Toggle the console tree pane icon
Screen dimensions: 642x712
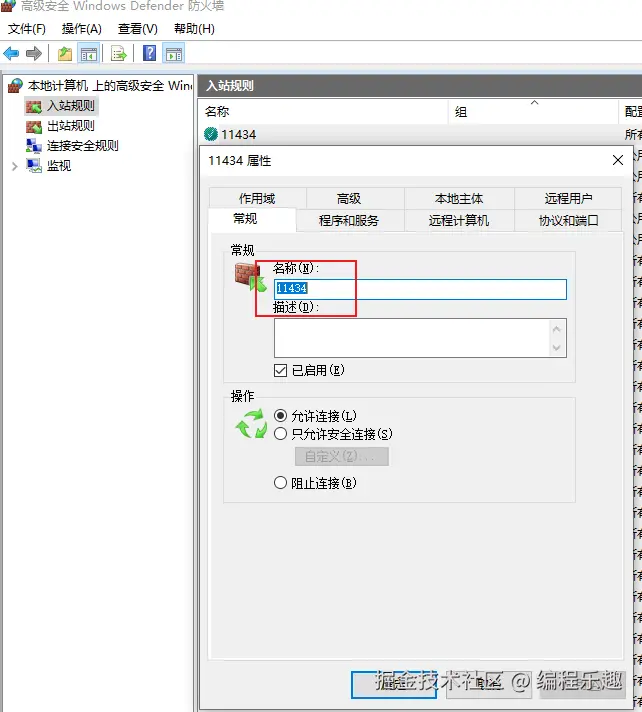(x=89, y=54)
